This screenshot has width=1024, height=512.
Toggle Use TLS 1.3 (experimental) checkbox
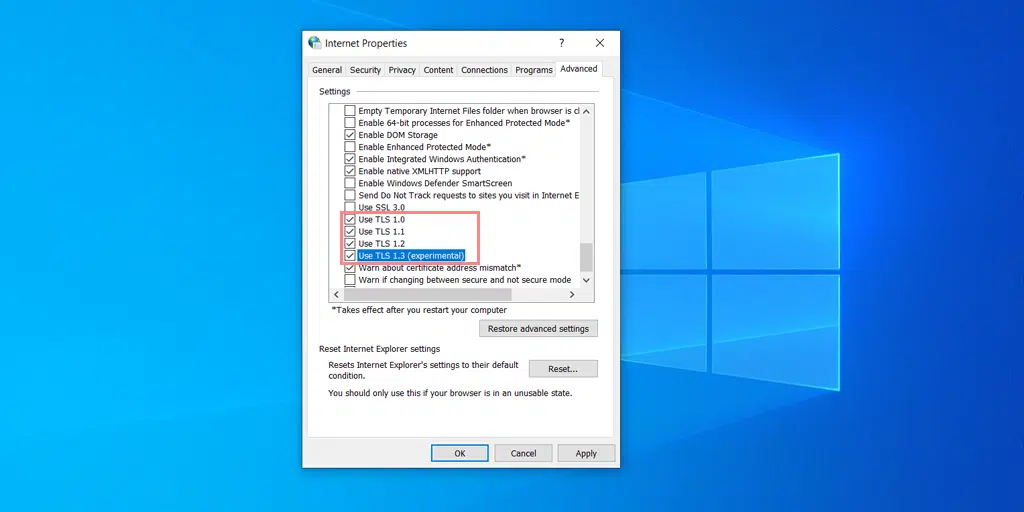[350, 255]
